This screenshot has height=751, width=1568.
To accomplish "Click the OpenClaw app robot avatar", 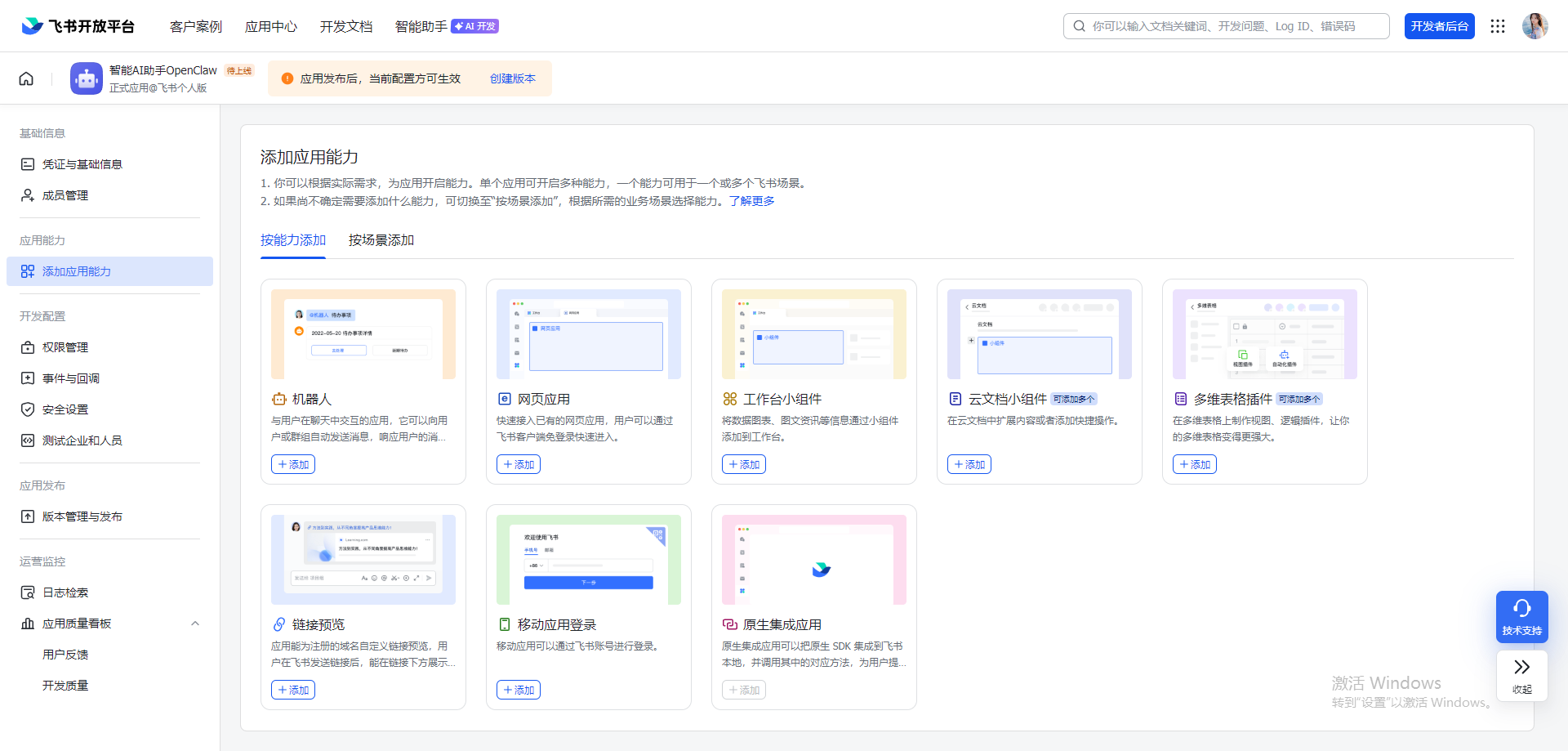I will click(x=87, y=78).
